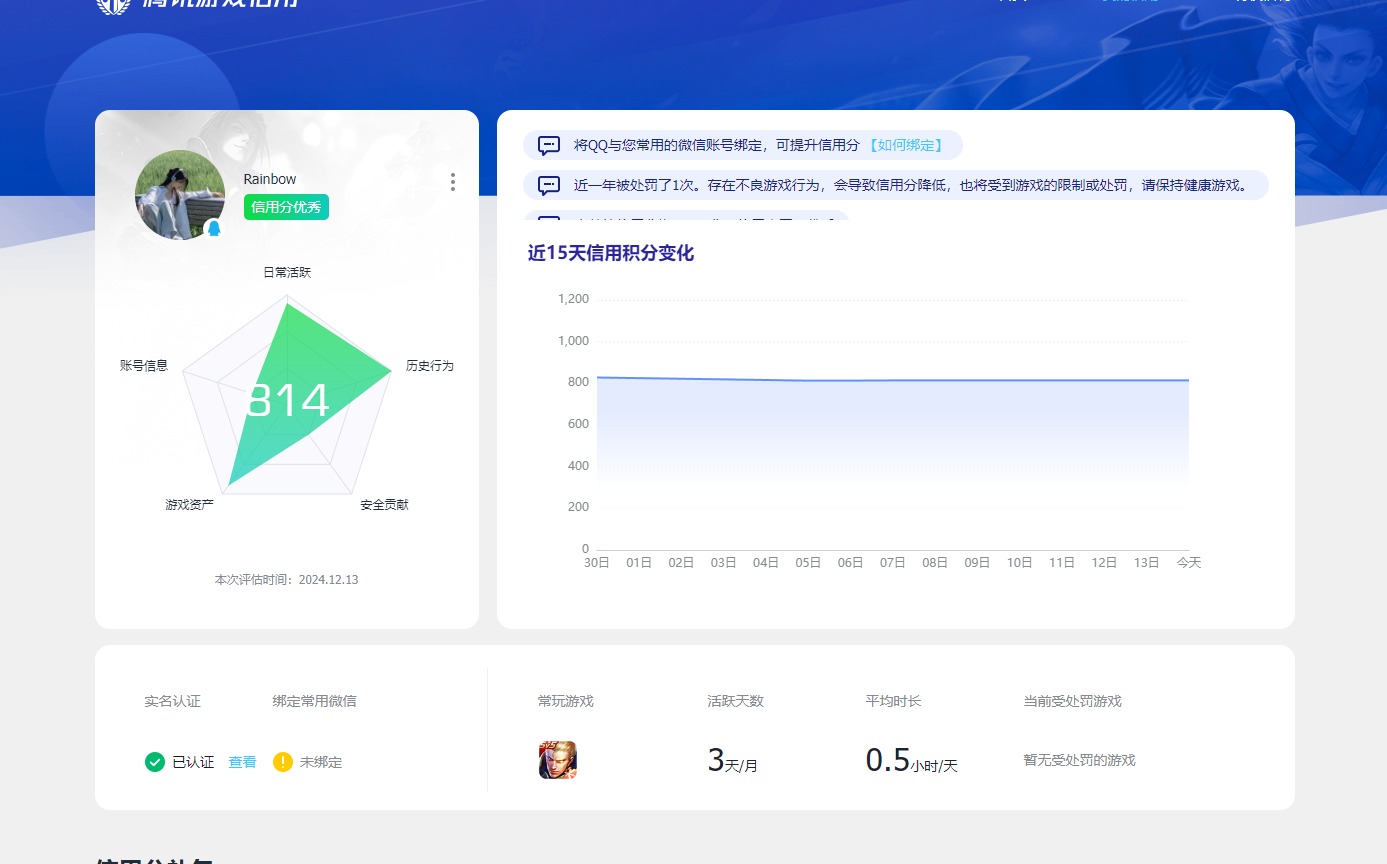Click the 08日 date on chart axis
Viewport: 1387px width, 864px height.
click(935, 563)
